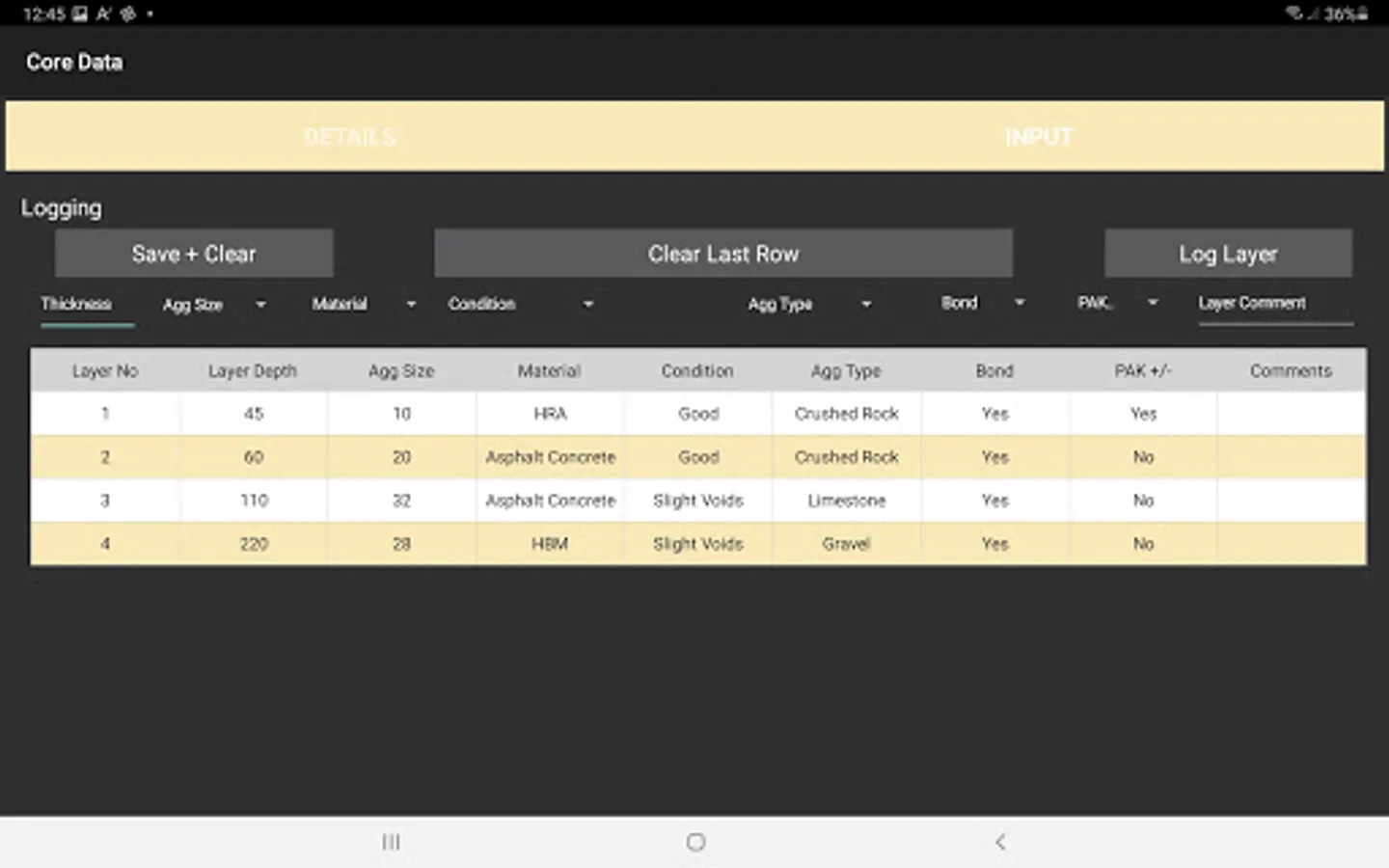Select agg size cell 28
This screenshot has height=868, width=1389.
[401, 544]
